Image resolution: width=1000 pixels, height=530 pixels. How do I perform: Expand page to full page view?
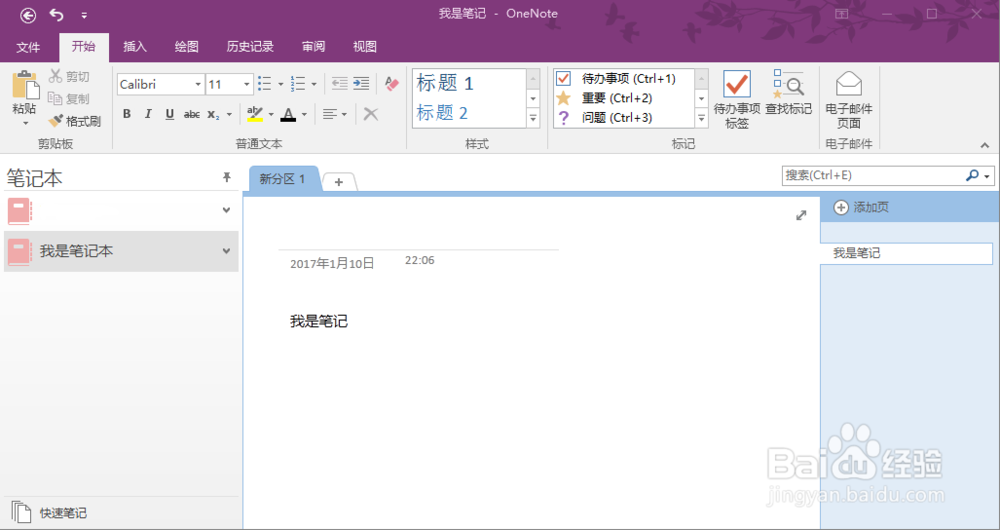pyautogui.click(x=801, y=216)
